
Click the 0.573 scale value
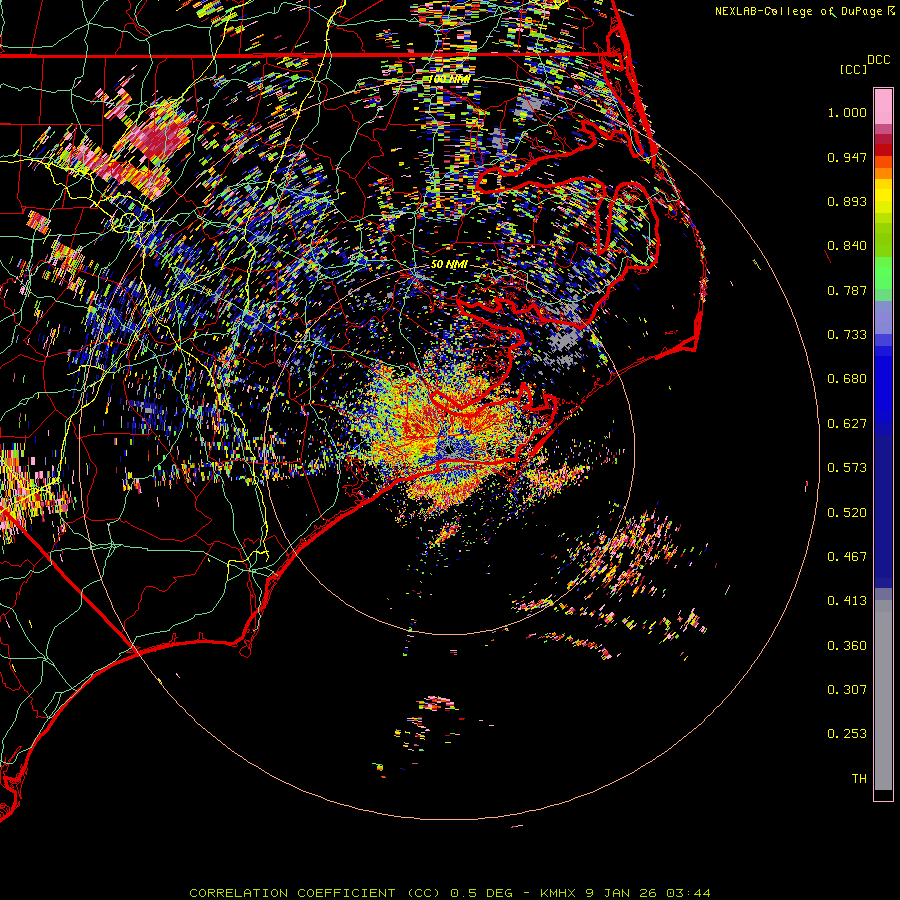pos(847,468)
